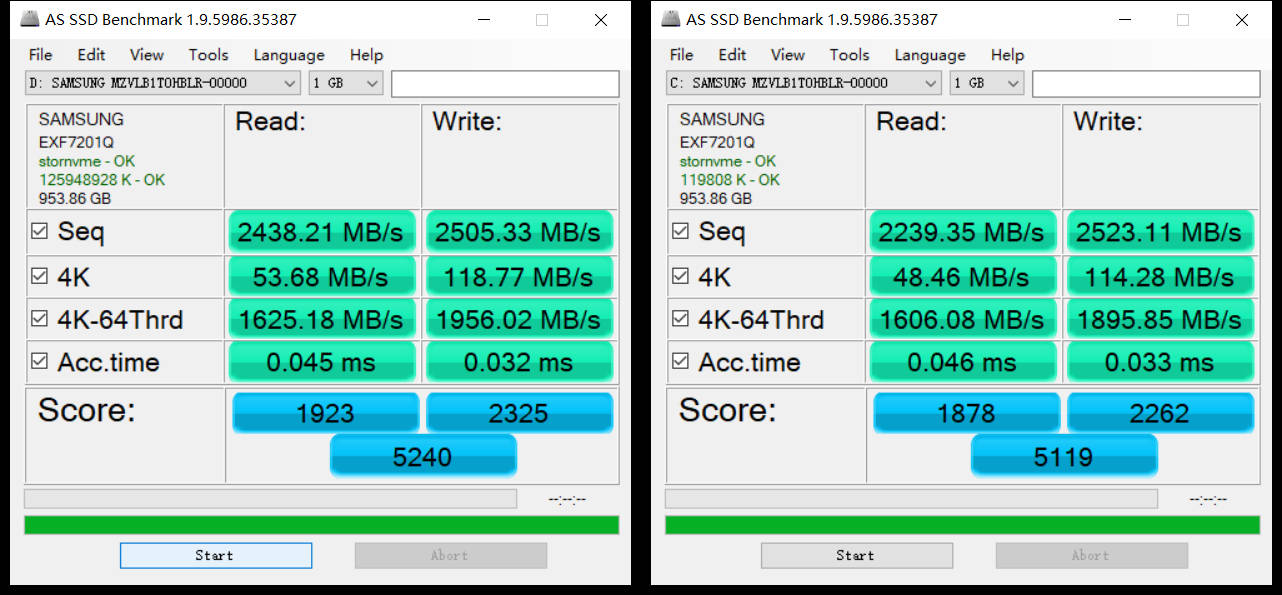Click the empty text field beside D: drive selector
The height and width of the screenshot is (595, 1282).
coord(505,84)
